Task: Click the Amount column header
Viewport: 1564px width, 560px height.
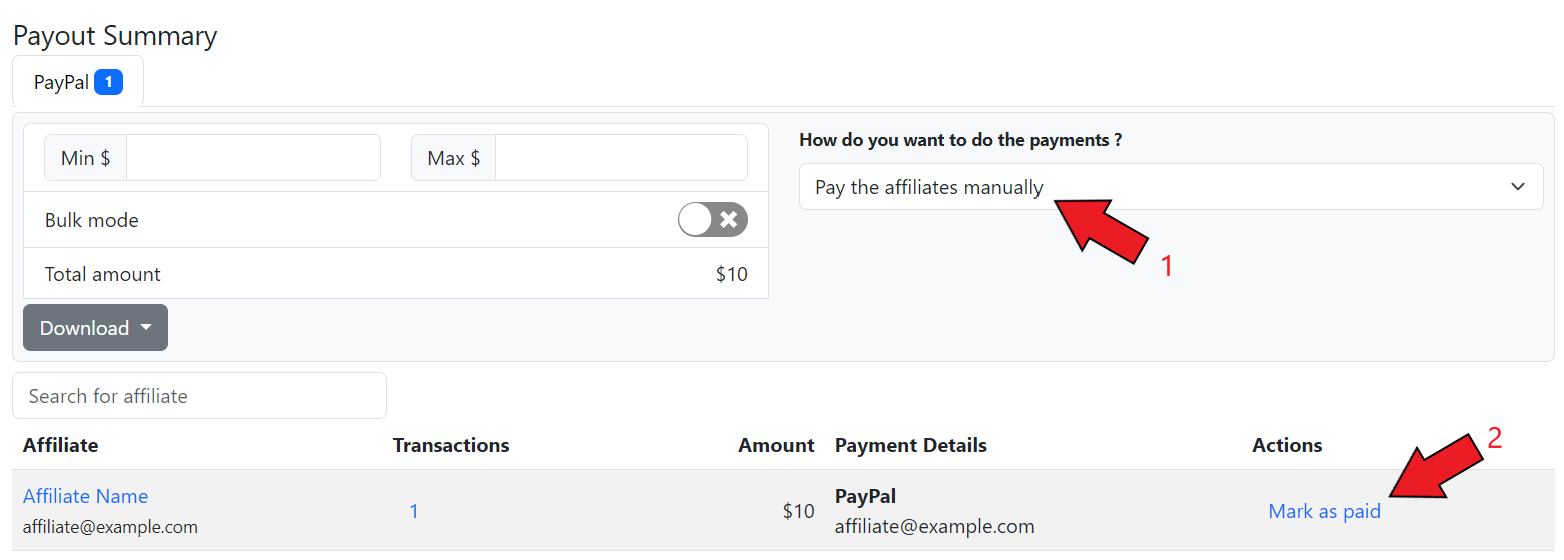Action: click(x=776, y=445)
